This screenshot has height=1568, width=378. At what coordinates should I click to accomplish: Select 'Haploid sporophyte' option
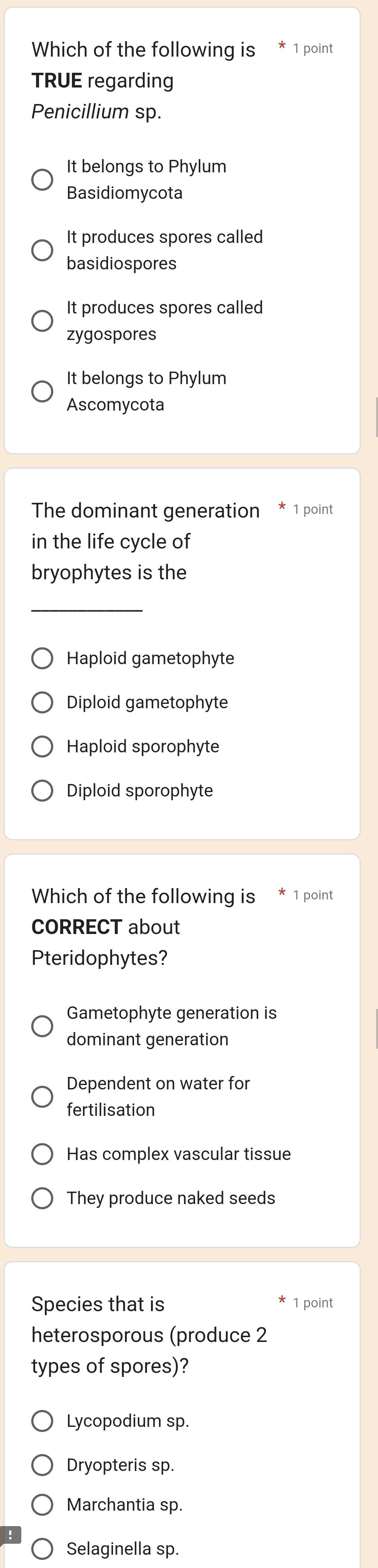42,746
